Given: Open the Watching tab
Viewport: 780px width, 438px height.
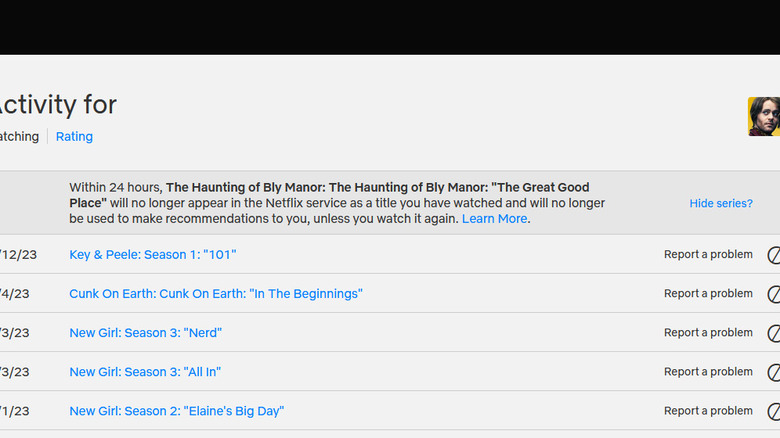Looking at the screenshot, I should click(18, 136).
